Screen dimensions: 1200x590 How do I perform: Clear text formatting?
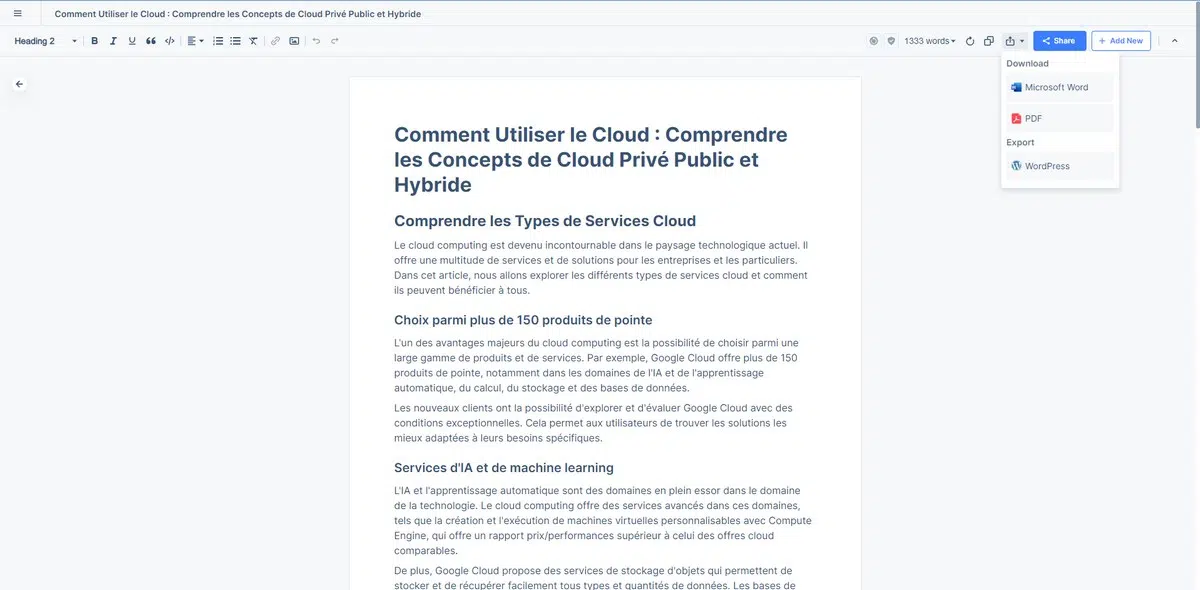[x=253, y=41]
